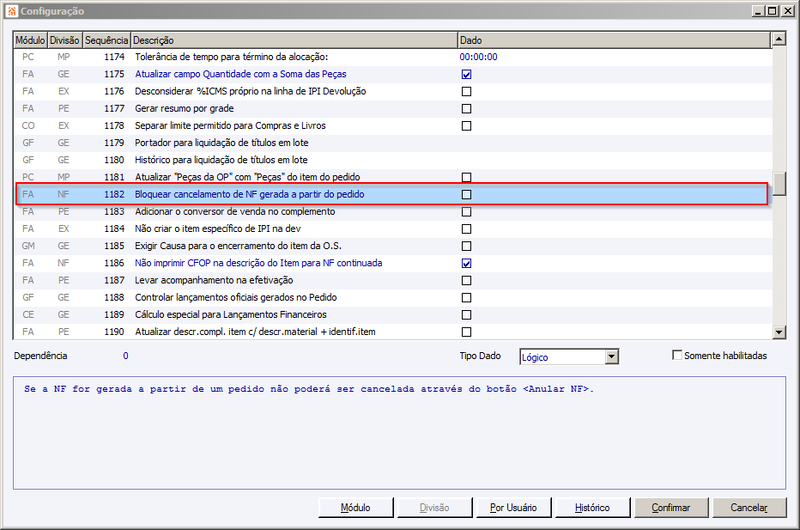The image size is (800, 530).
Task: Open the Por Usuário button
Action: pyautogui.click(x=514, y=508)
